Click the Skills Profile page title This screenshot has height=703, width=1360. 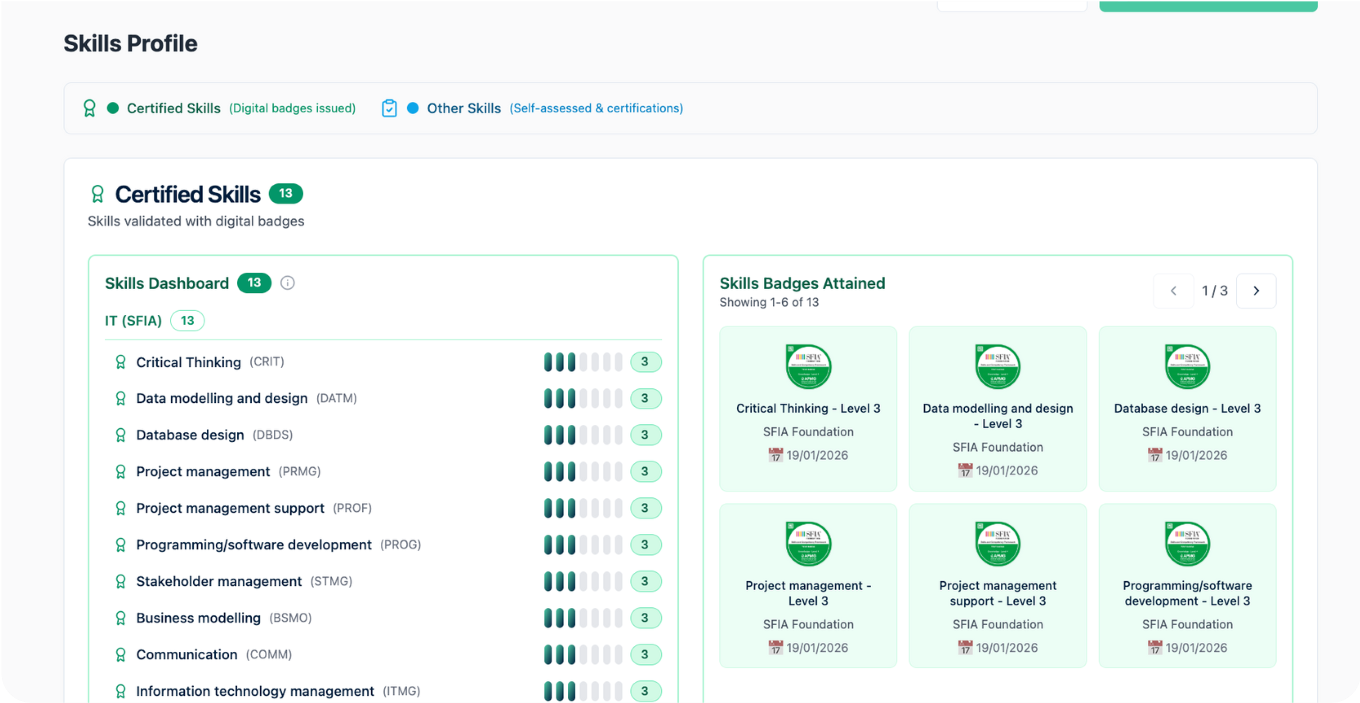tap(131, 43)
